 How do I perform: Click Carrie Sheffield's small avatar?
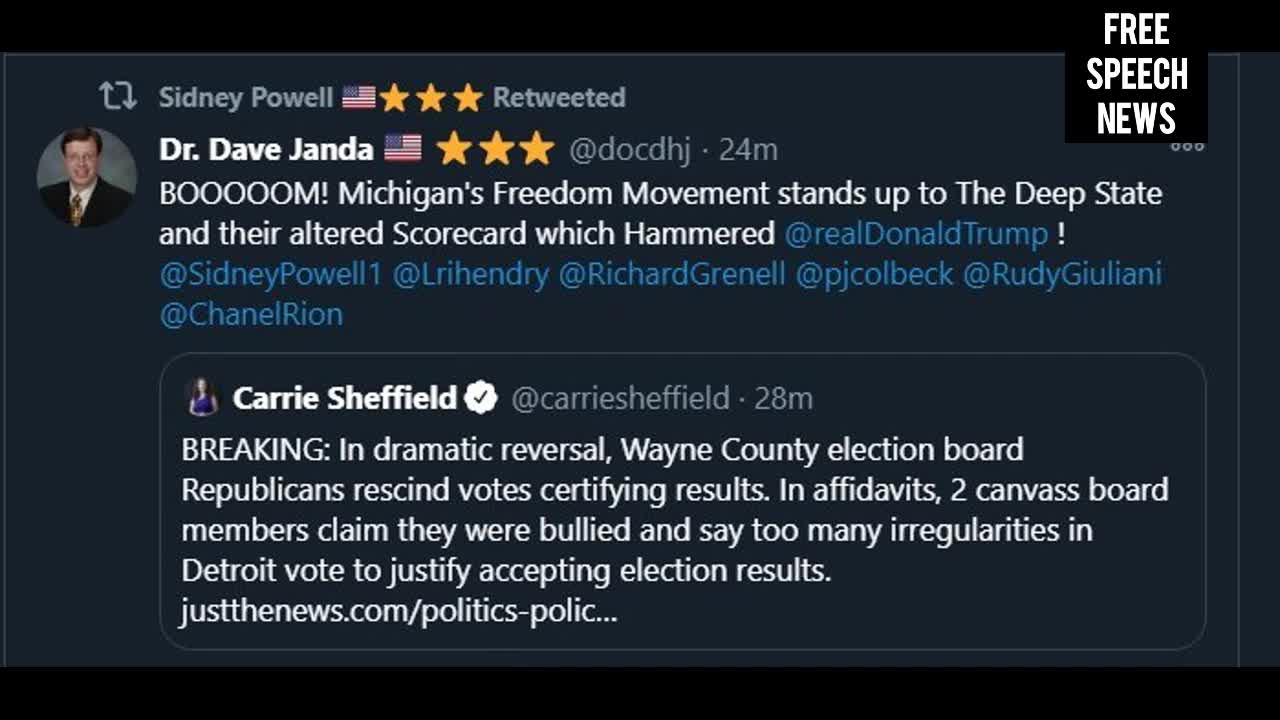pyautogui.click(x=203, y=398)
